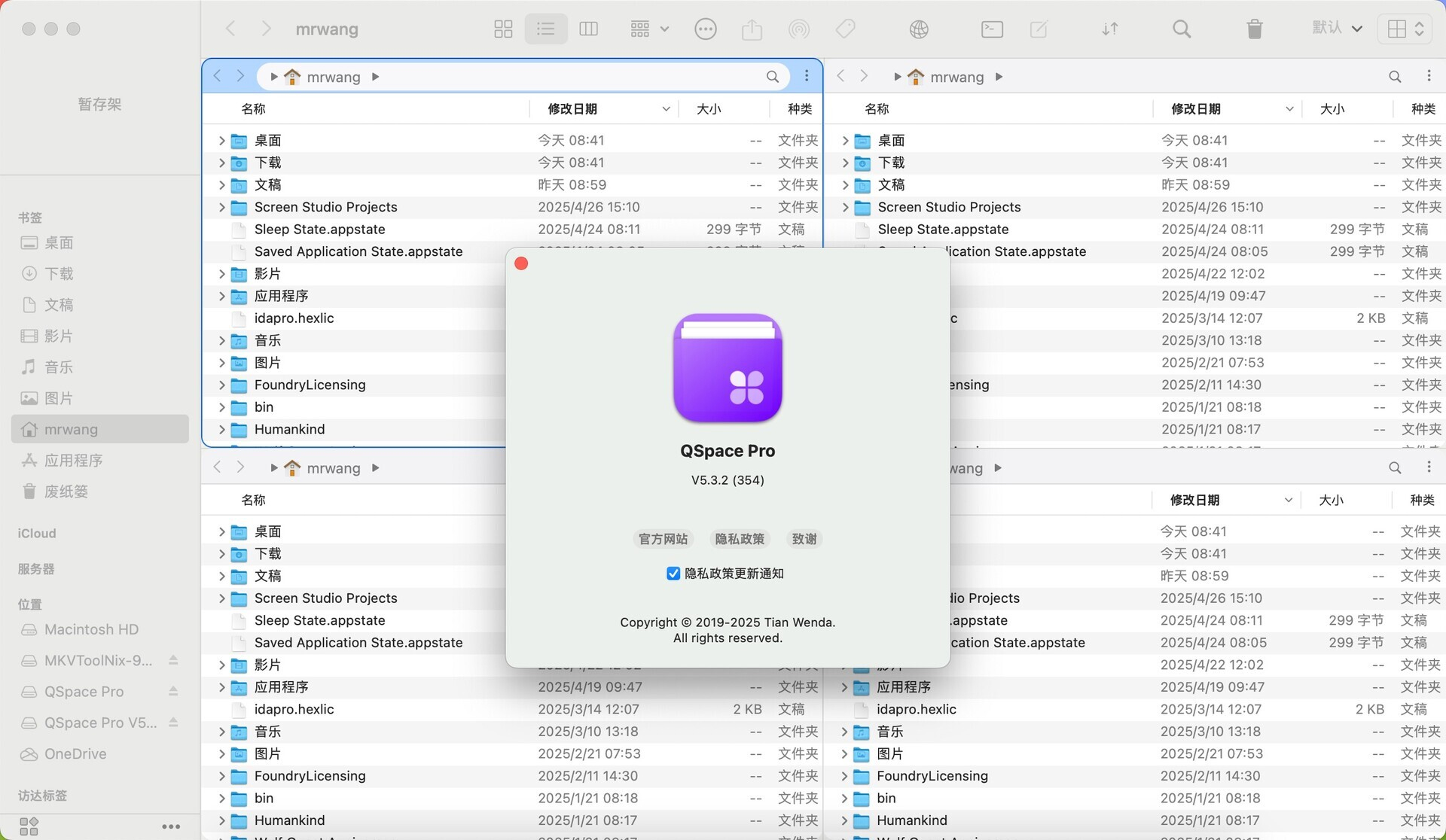1446x840 pixels.
Task: Open the 应用程序 sidebar entry
Action: coord(73,460)
